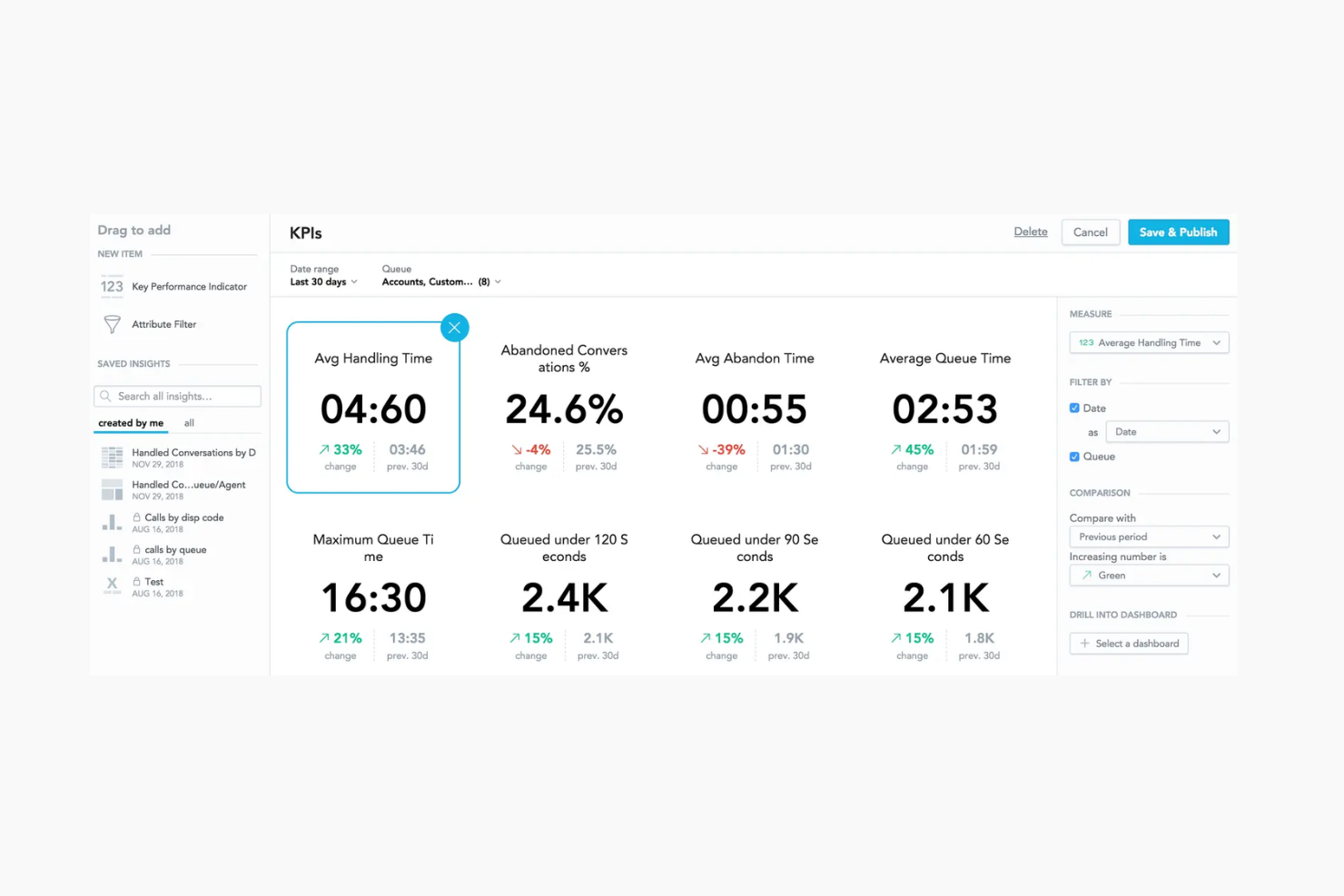Click the table icon beside Handled Conversations by D
This screenshot has width=1344, height=896.
112,458
